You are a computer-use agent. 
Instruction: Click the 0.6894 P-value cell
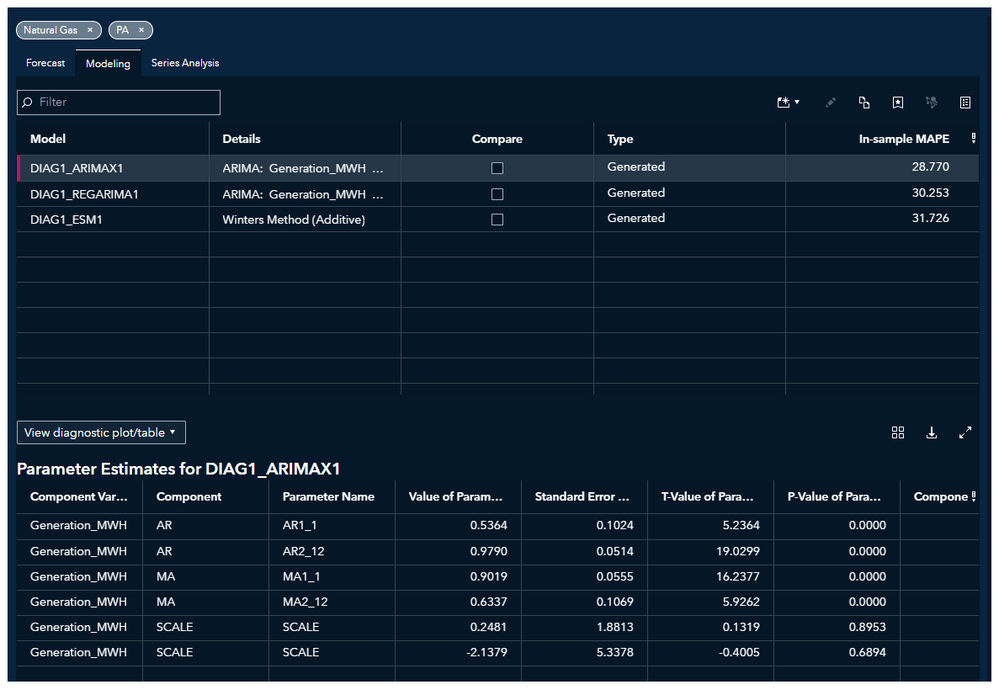(867, 653)
